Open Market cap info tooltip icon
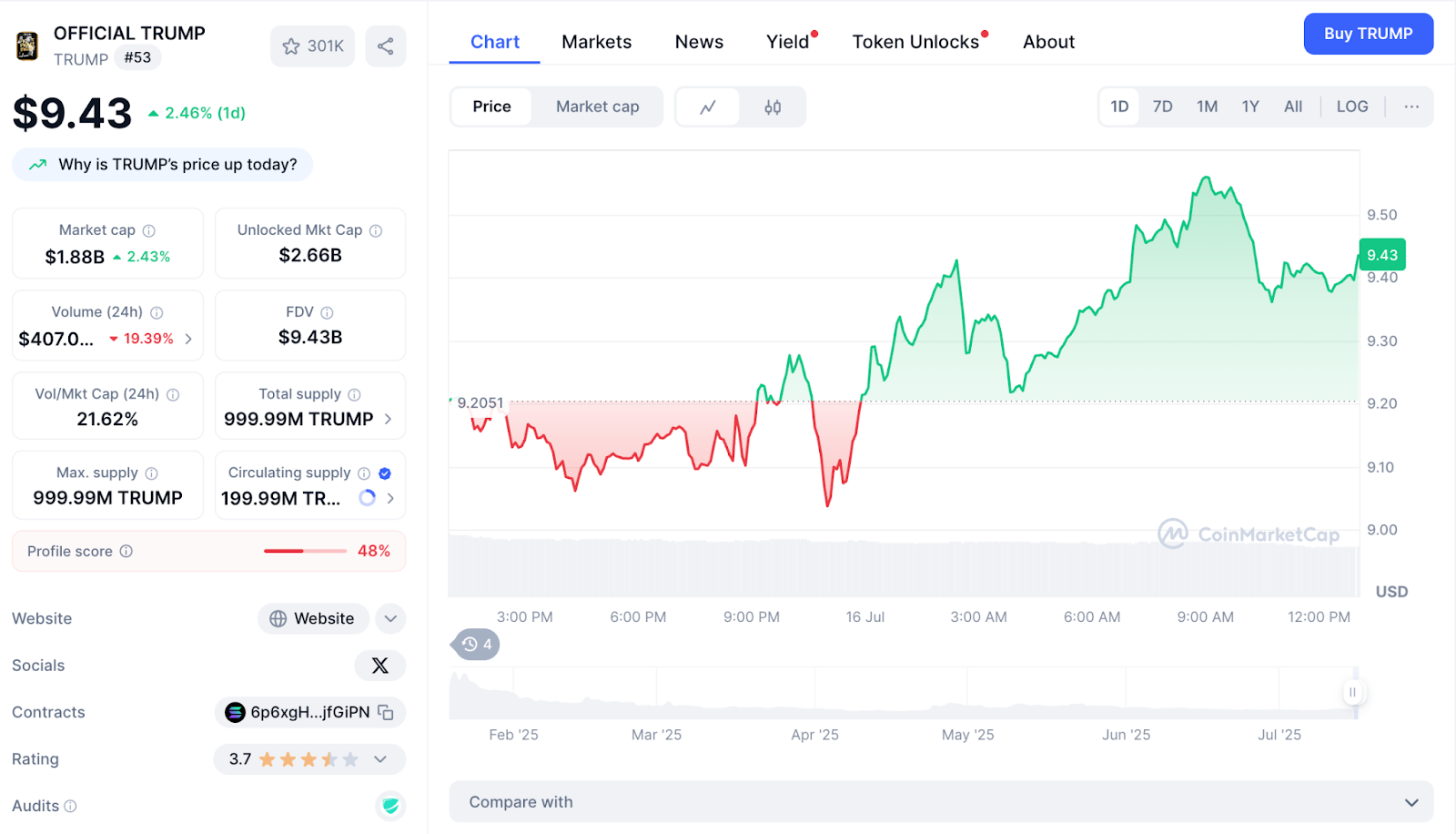The image size is (1456, 834). coord(149,230)
